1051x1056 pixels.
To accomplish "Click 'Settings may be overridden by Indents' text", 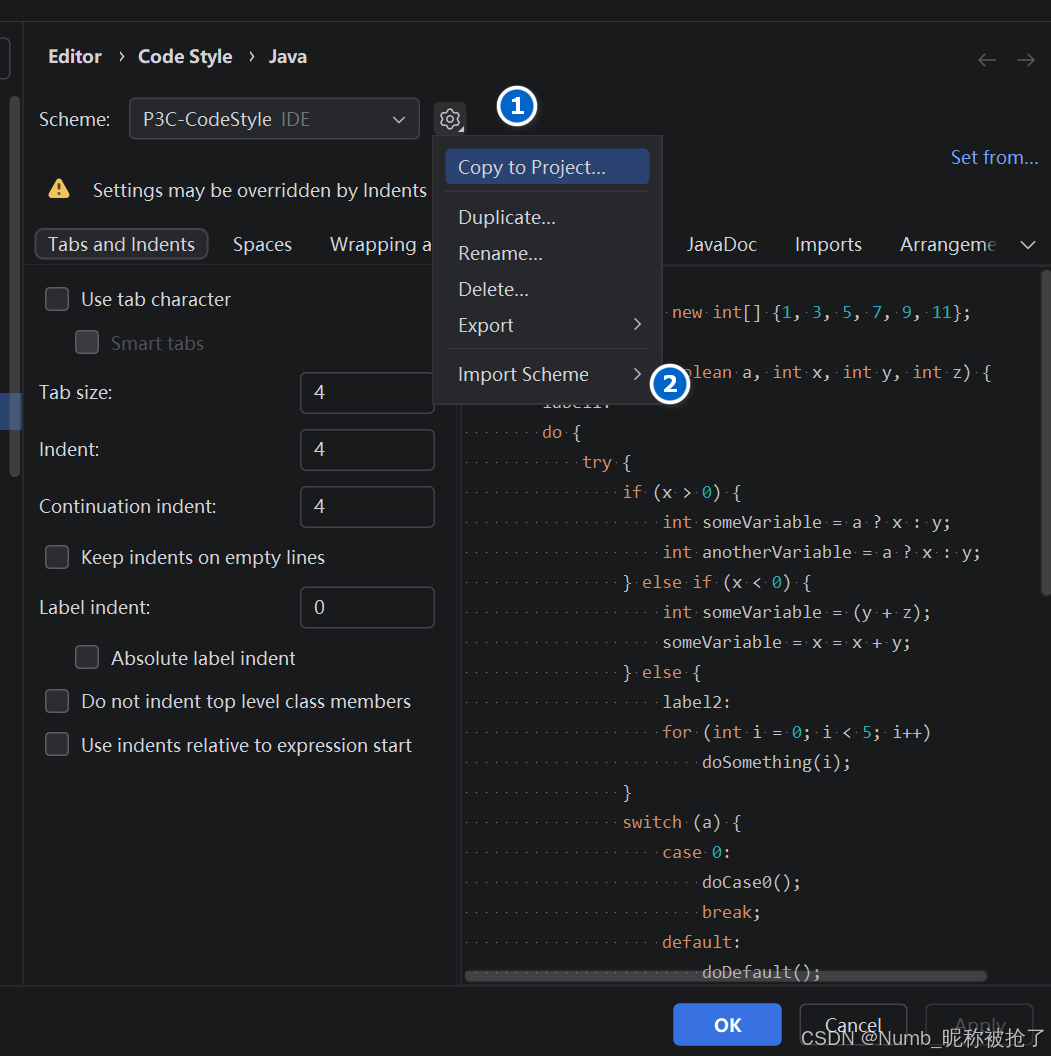I will coord(260,191).
